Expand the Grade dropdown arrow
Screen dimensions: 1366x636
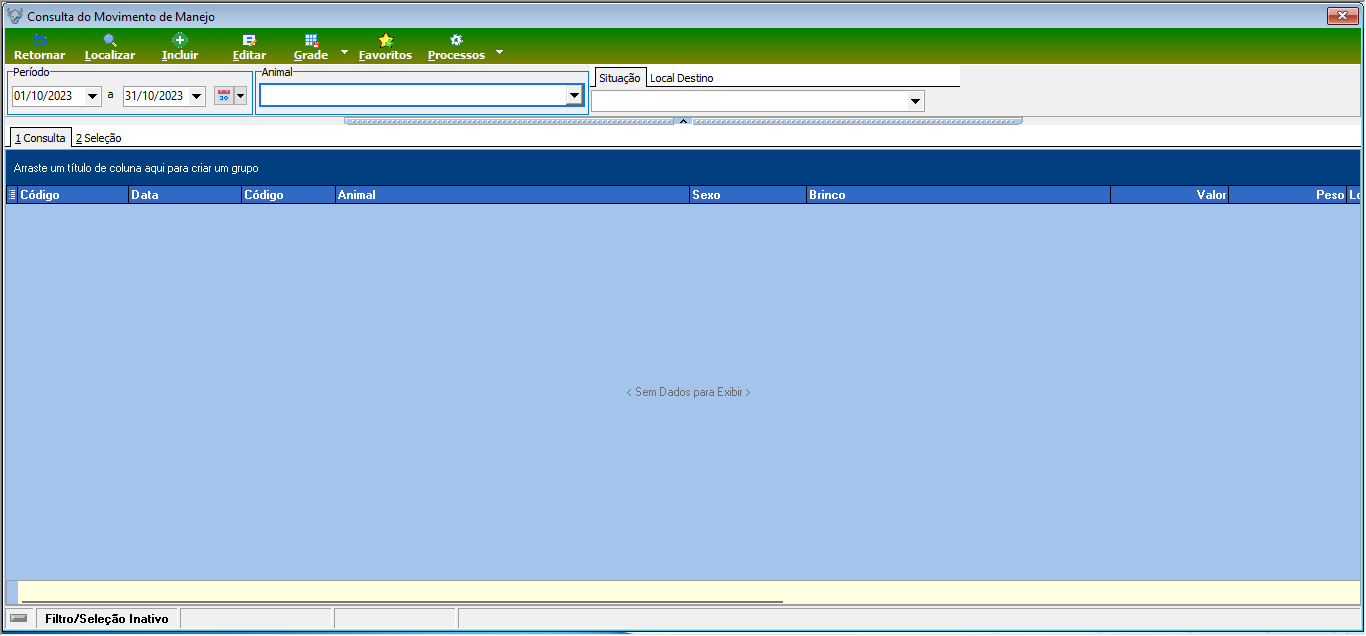pyautogui.click(x=344, y=51)
